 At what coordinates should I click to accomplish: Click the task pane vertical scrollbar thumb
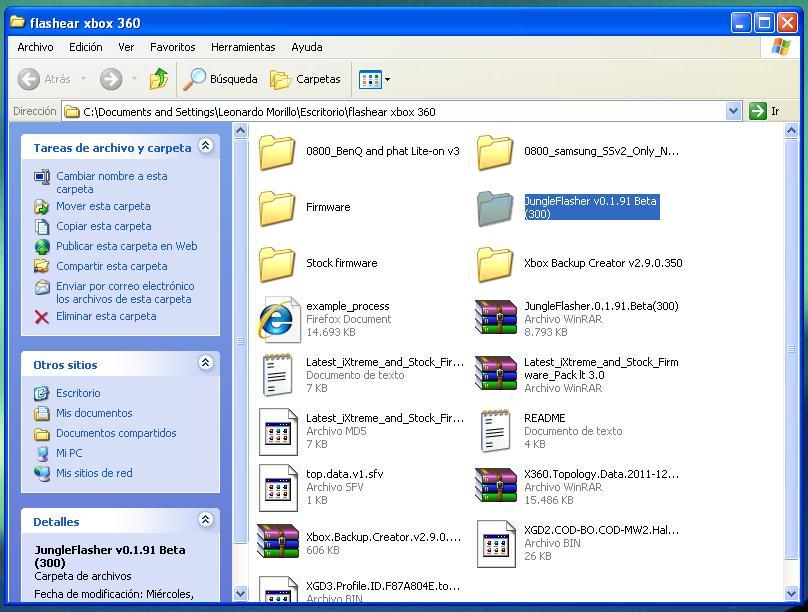pos(240,341)
